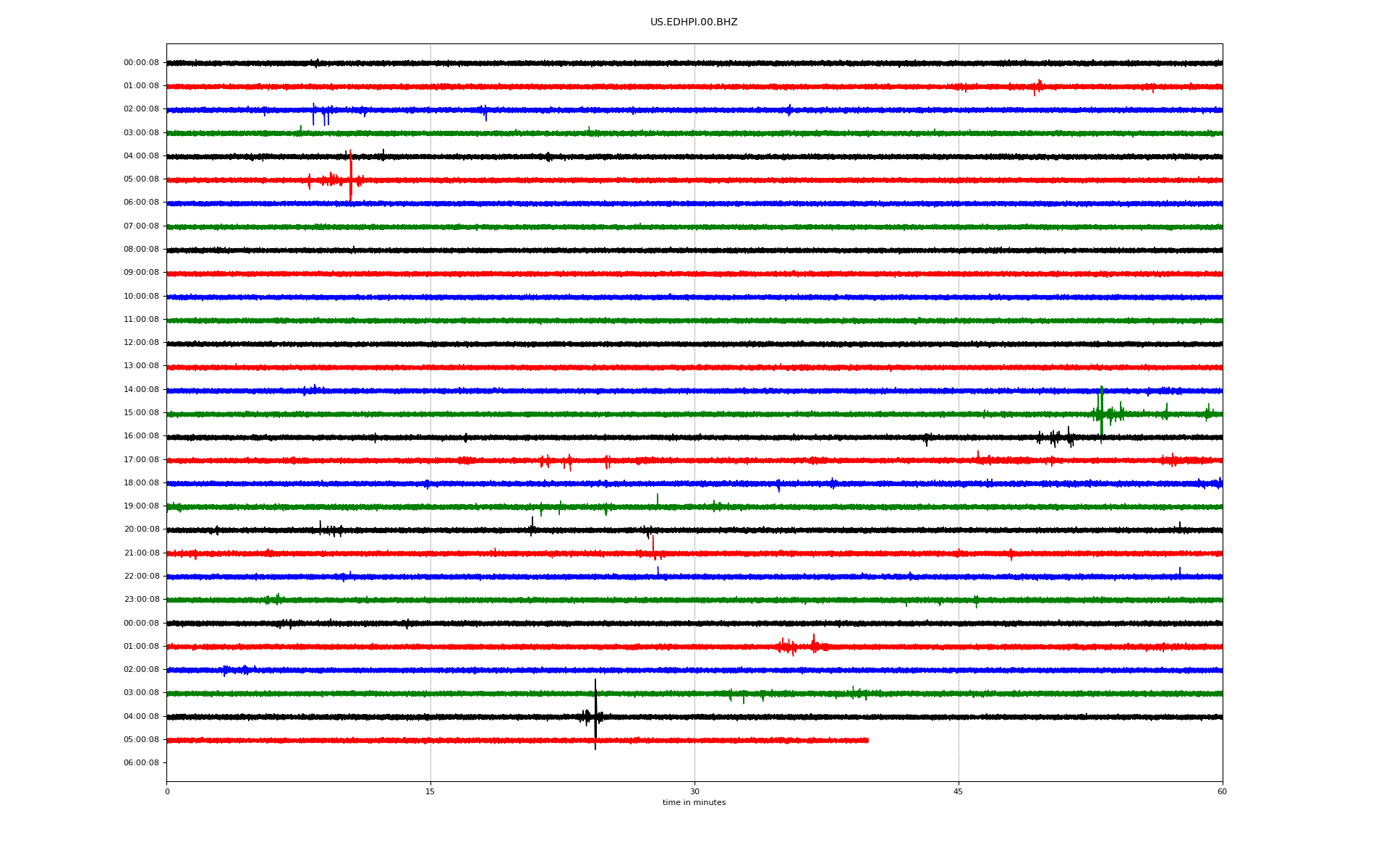Click the 0 tick on x-axis
Screen dimensions: 1389x868
click(167, 791)
